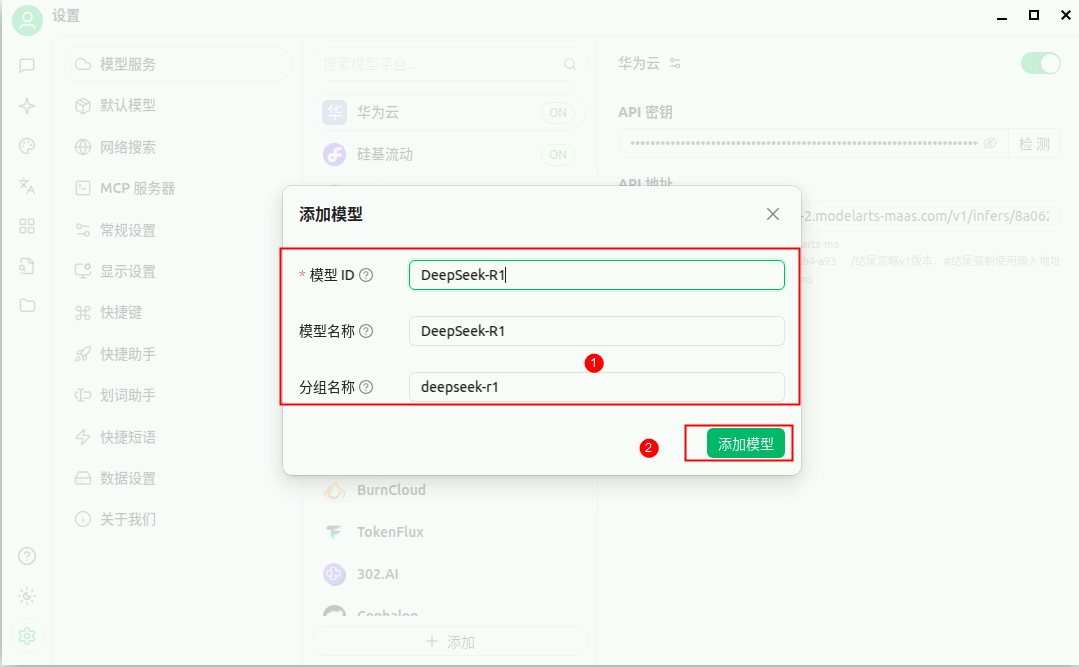Click the search magnifier icon

click(570, 64)
